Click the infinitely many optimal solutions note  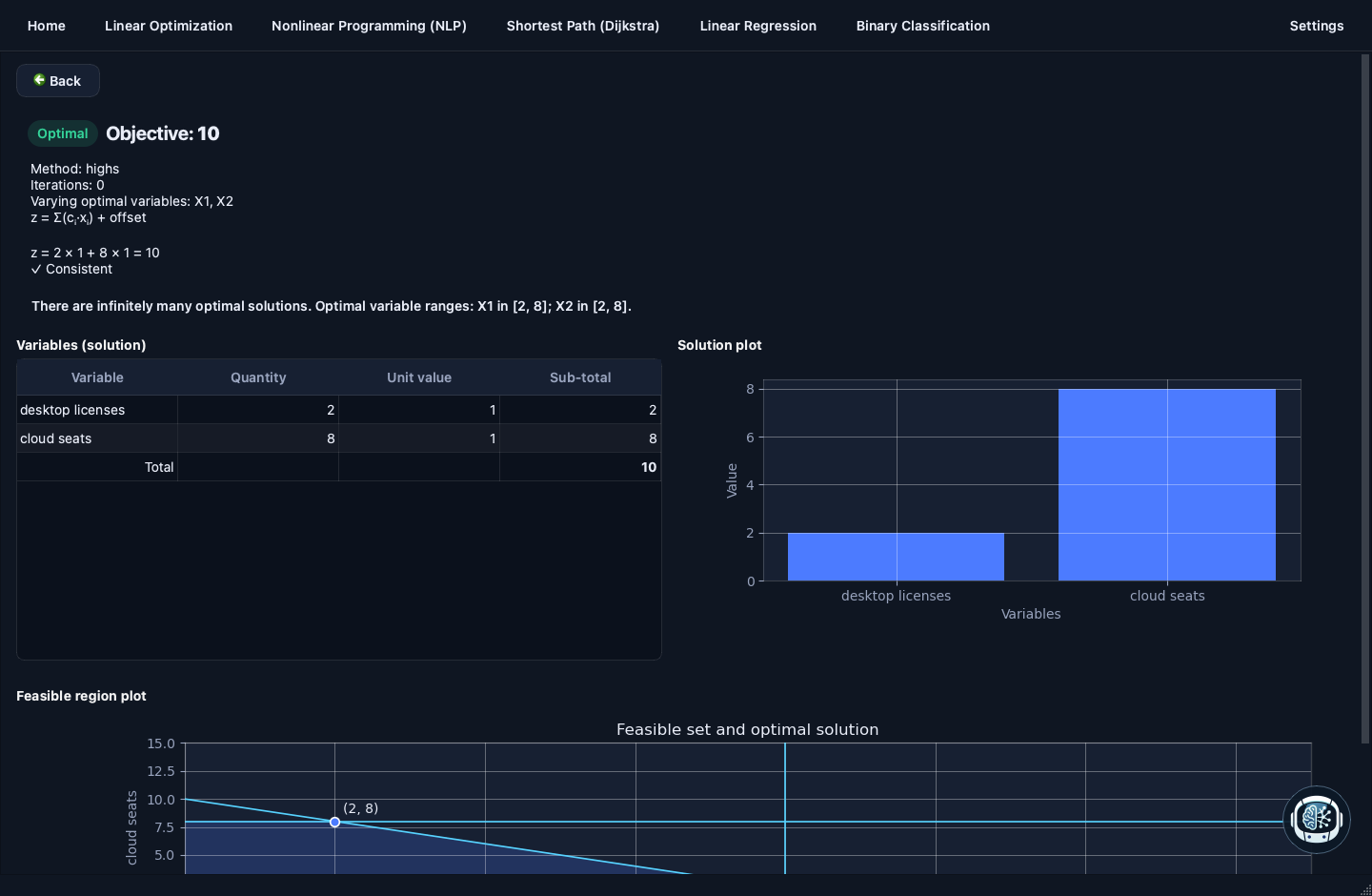pos(332,306)
